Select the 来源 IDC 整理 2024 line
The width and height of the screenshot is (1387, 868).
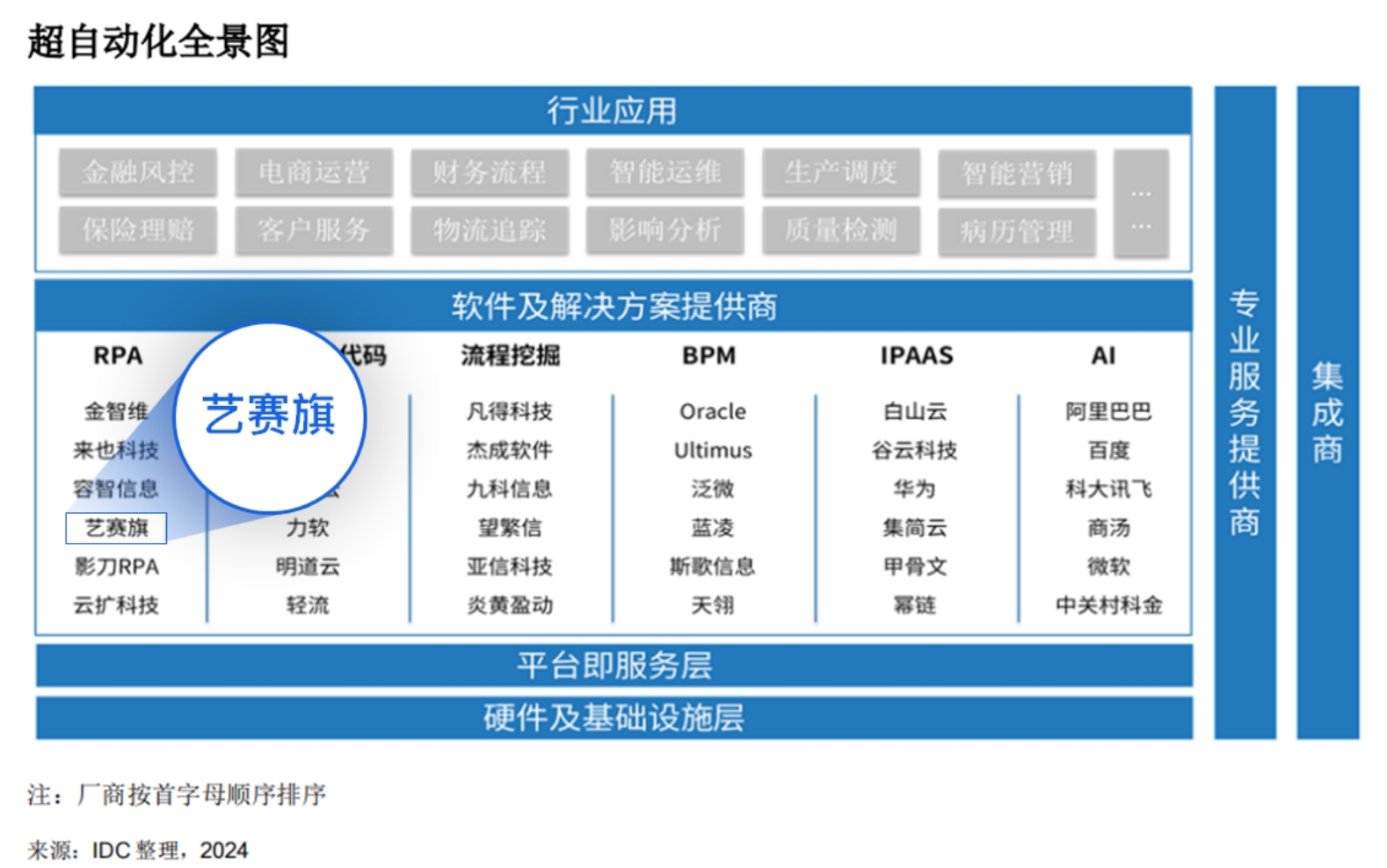[x=138, y=850]
